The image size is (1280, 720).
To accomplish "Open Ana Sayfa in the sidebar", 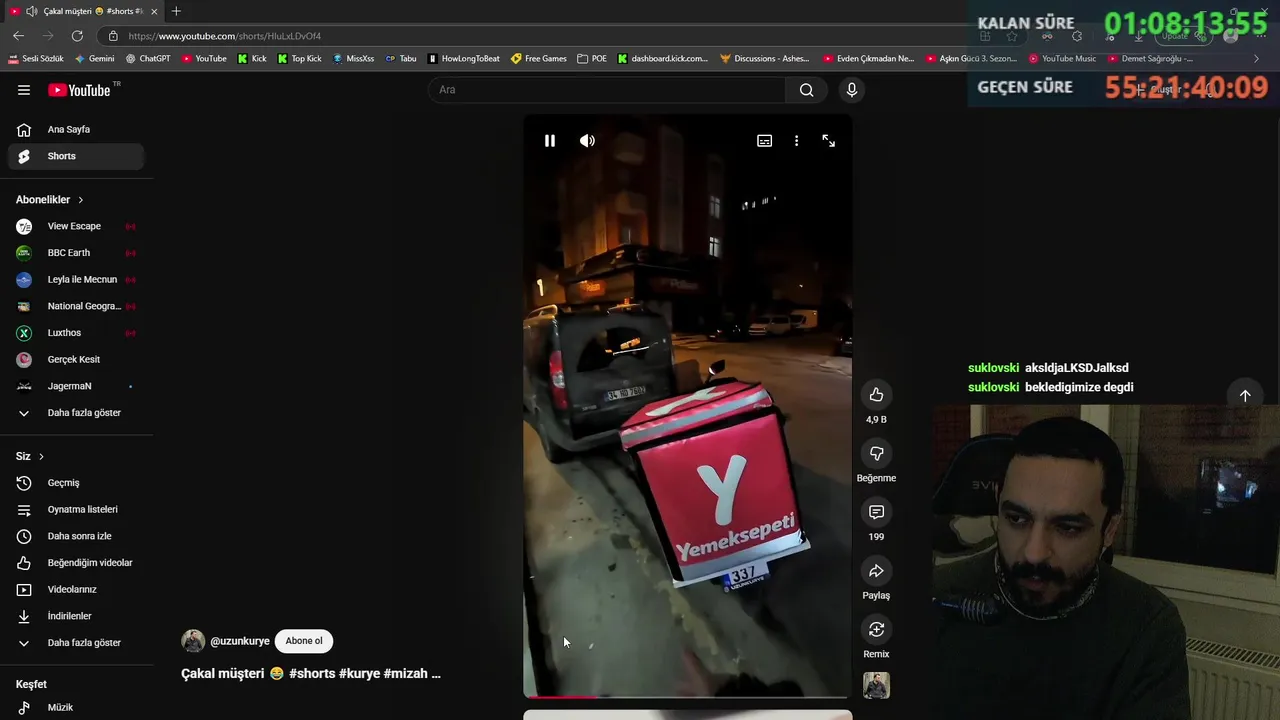I will [76, 129].
